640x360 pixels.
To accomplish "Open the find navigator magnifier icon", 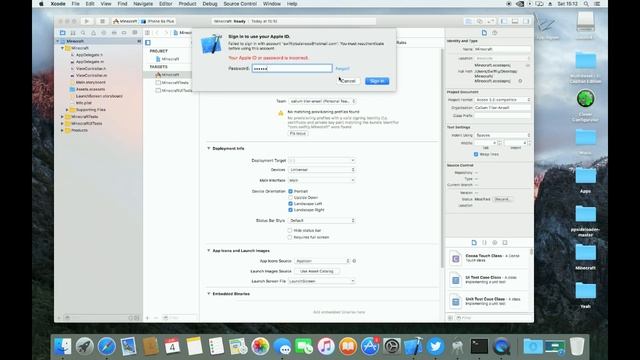I will point(83,33).
